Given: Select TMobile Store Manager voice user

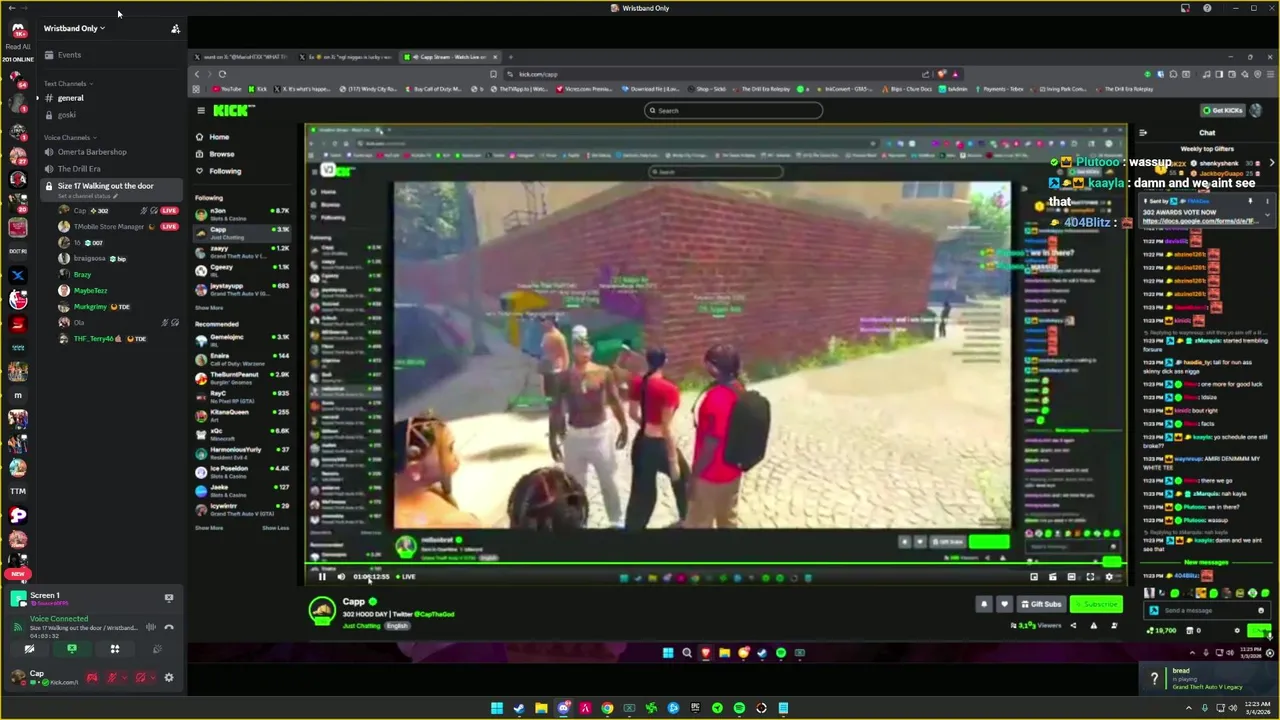Looking at the screenshot, I should (x=119, y=227).
